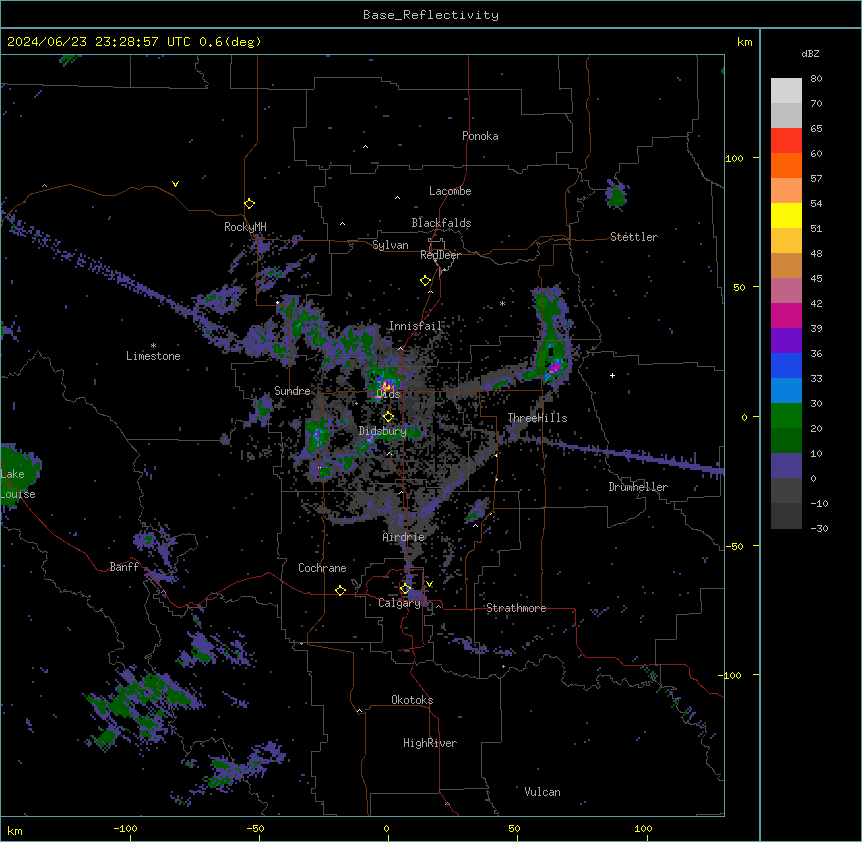
Task: Click the Lake Louise label
Action: click(x=18, y=484)
